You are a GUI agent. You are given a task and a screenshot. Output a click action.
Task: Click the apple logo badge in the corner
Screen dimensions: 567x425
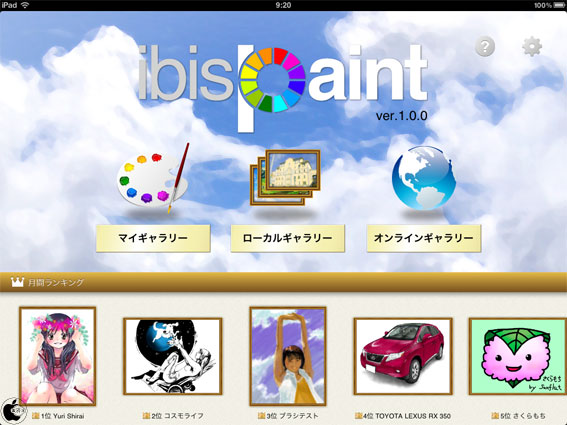tap(14, 411)
